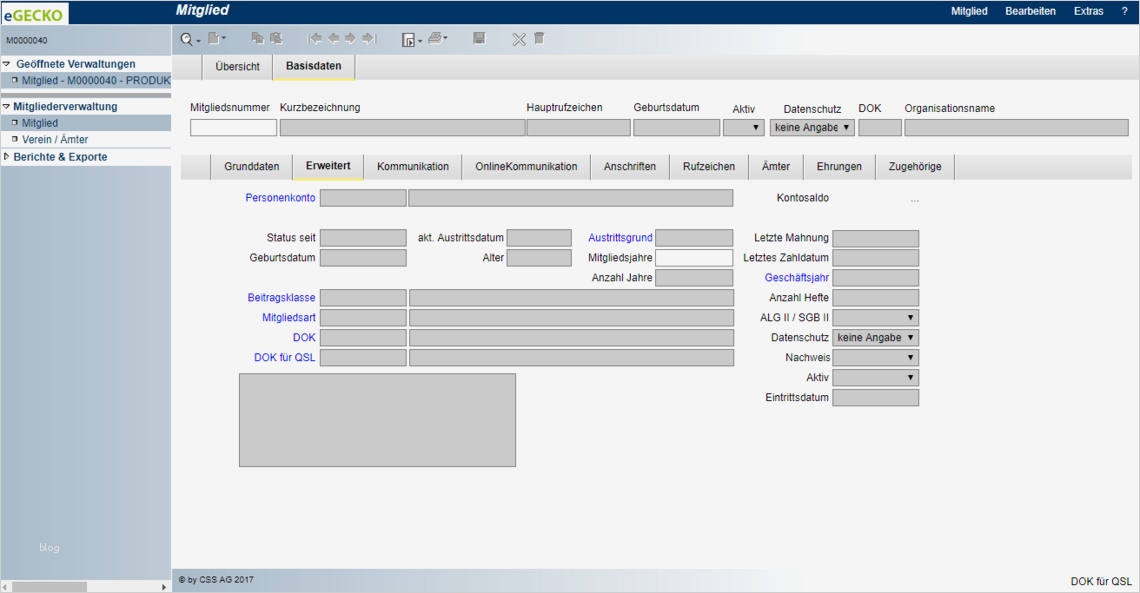Click the Personenkonto link label

(x=280, y=198)
